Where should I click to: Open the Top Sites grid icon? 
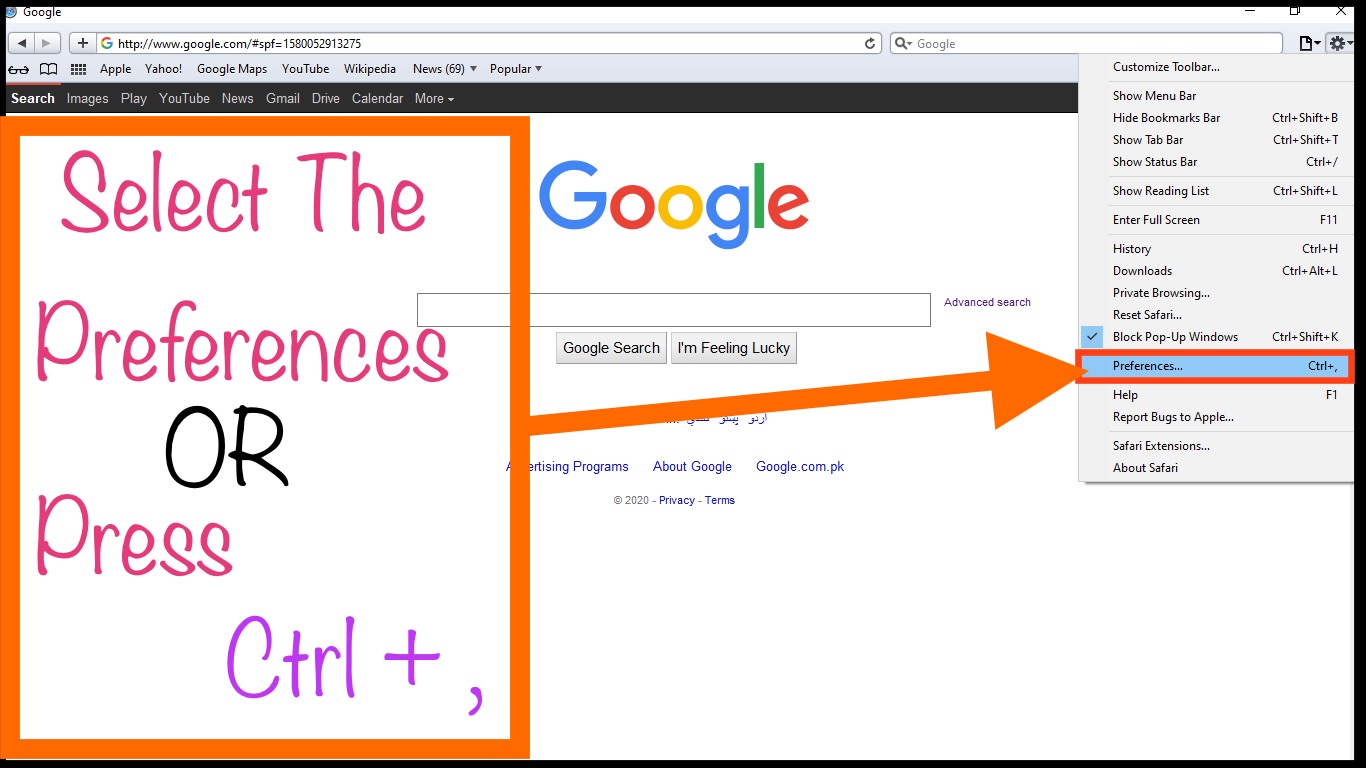78,69
